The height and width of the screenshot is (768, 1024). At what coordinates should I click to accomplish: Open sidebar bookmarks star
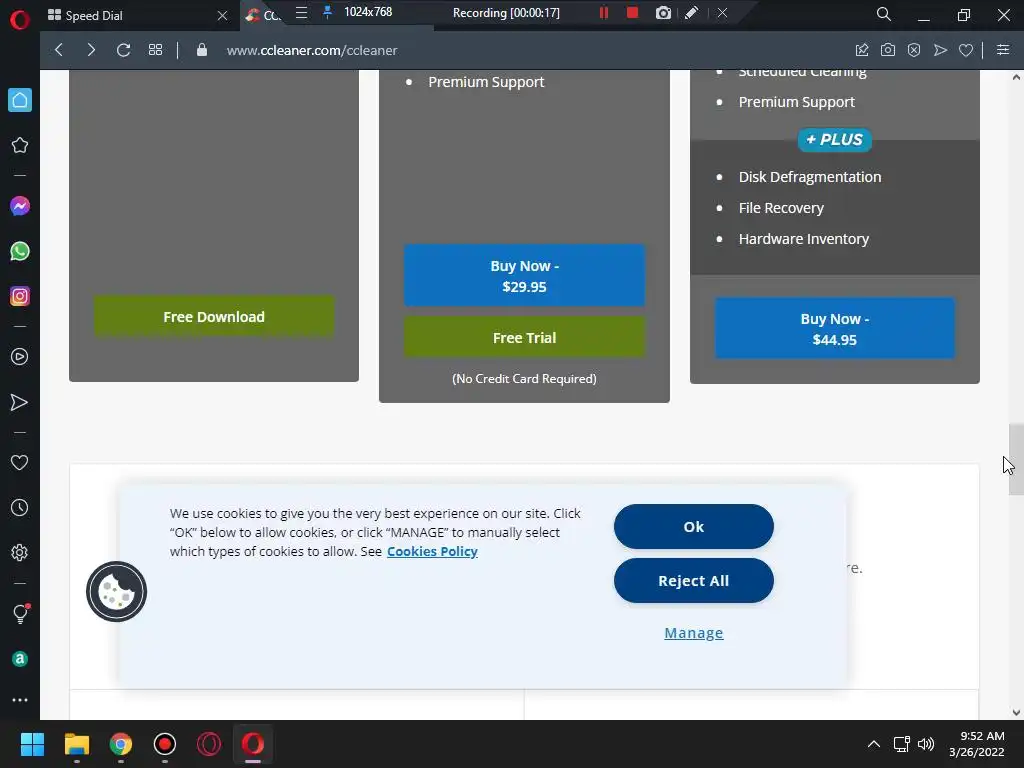[20, 145]
